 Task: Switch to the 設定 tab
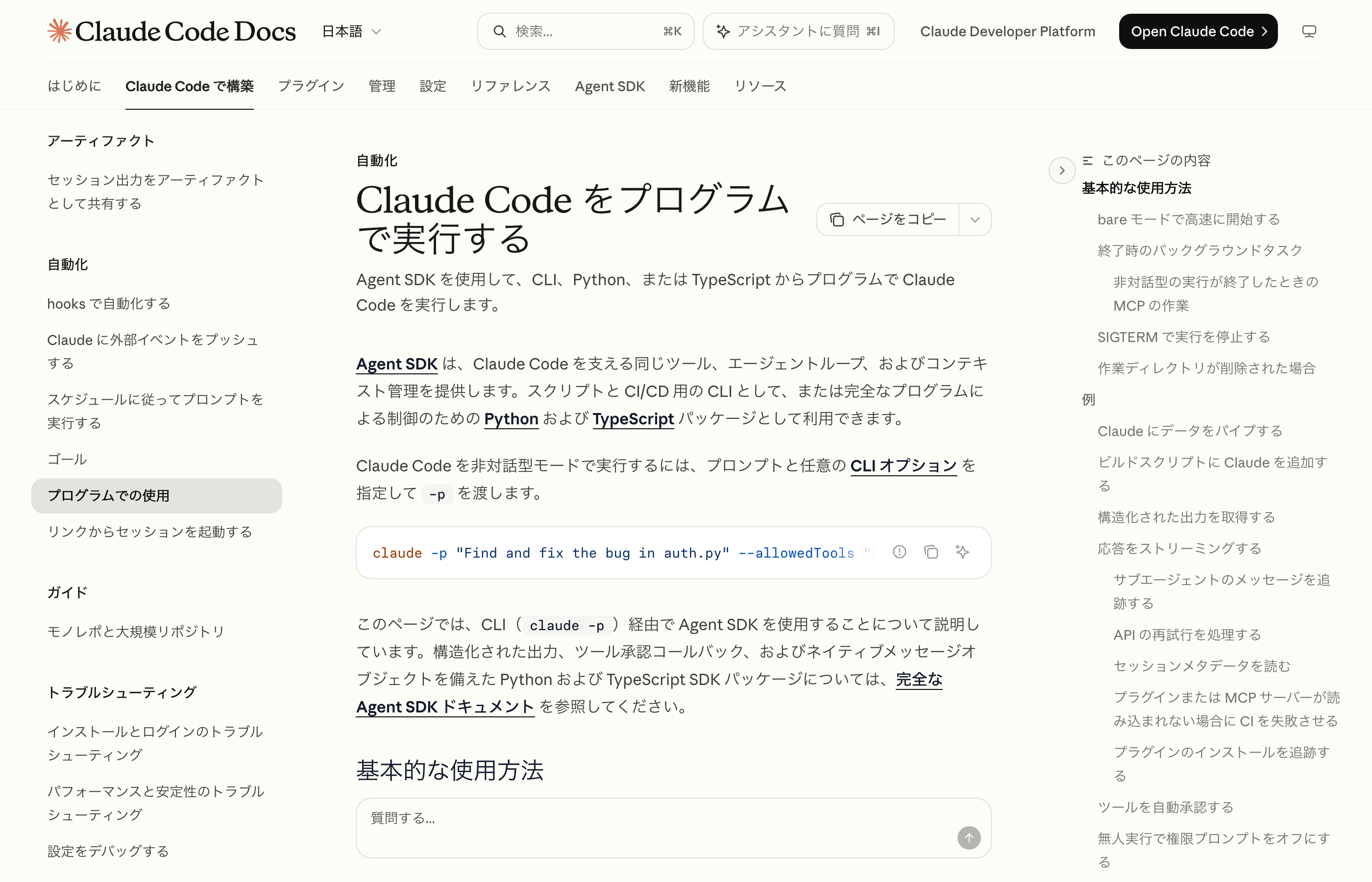click(433, 86)
